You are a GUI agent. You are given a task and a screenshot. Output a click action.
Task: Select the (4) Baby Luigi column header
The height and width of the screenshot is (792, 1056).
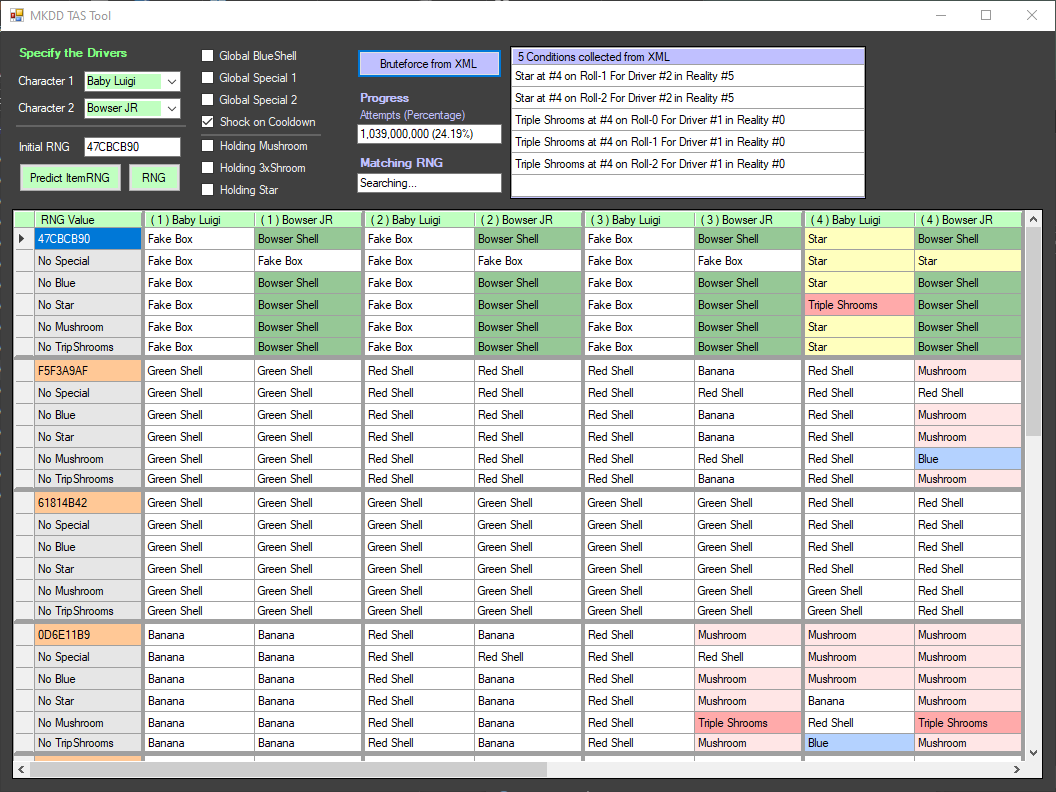[x=858, y=219]
